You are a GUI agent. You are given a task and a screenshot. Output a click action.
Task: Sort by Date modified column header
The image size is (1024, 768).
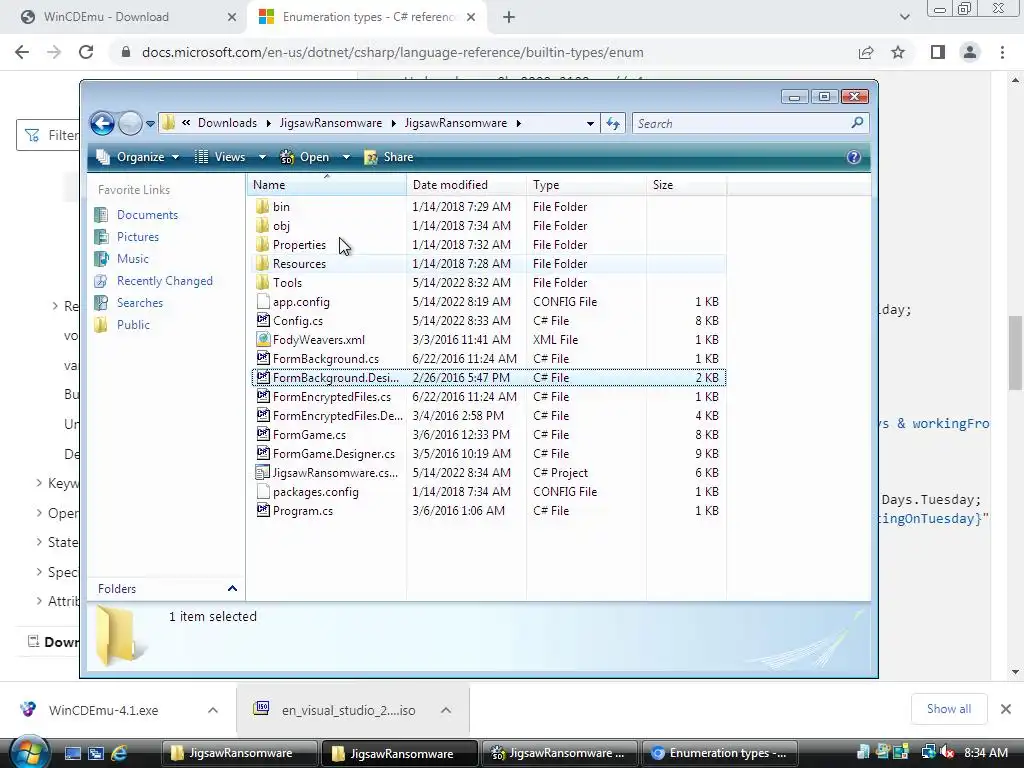[466, 185]
